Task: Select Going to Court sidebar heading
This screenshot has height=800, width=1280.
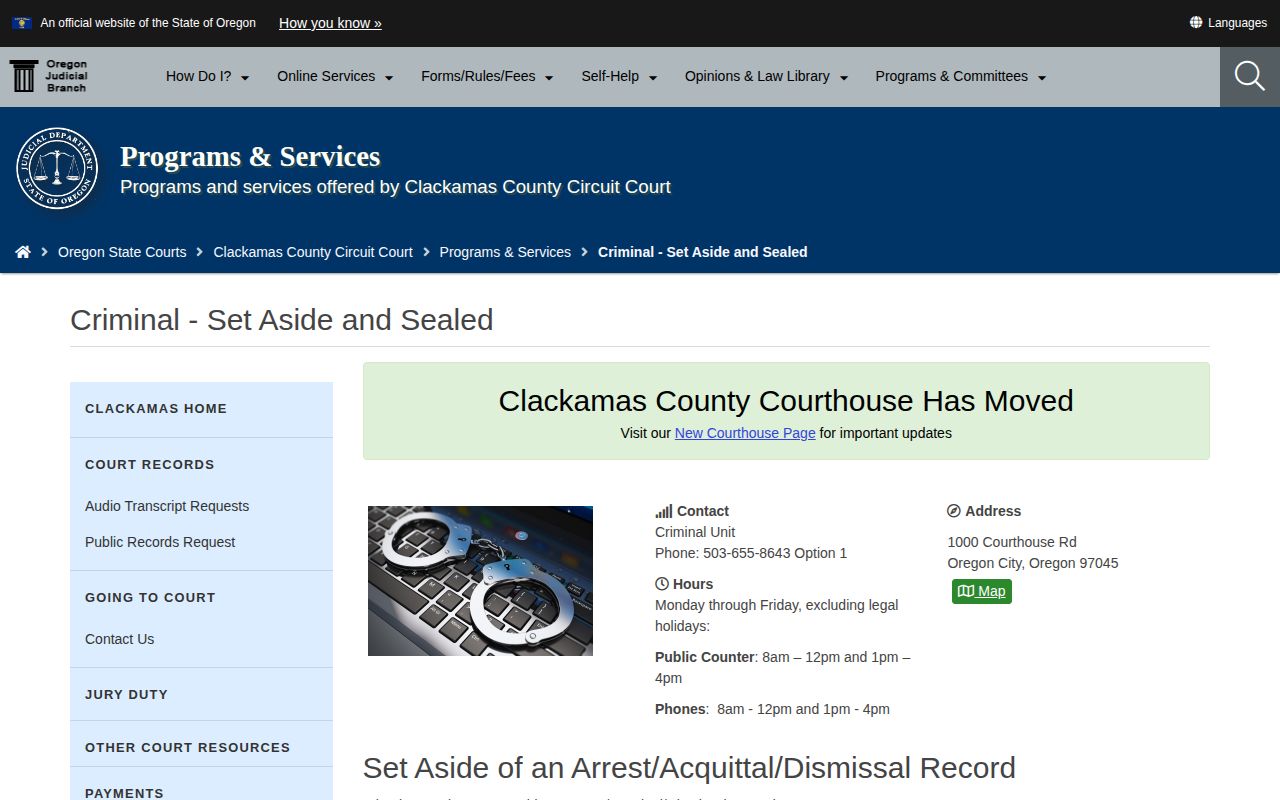Action: coord(150,597)
